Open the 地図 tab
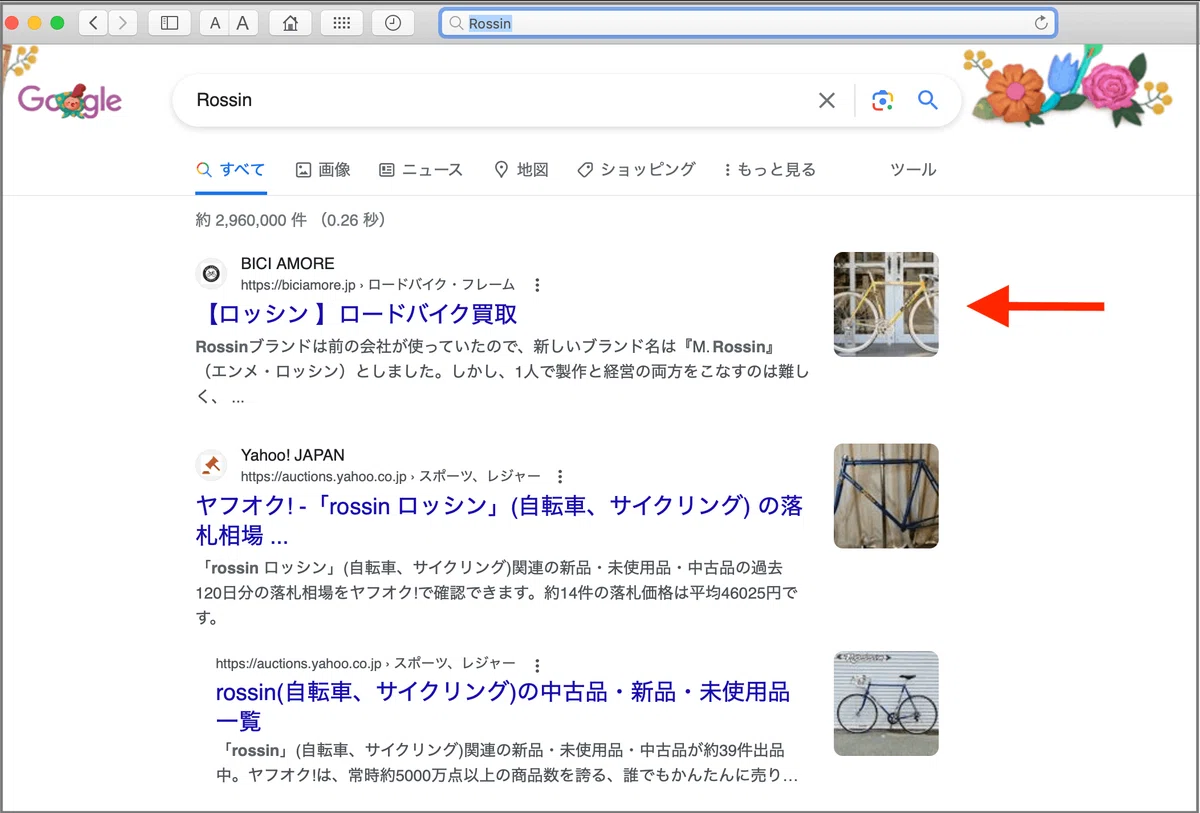Screen dimensions: 1200x813 coord(521,170)
